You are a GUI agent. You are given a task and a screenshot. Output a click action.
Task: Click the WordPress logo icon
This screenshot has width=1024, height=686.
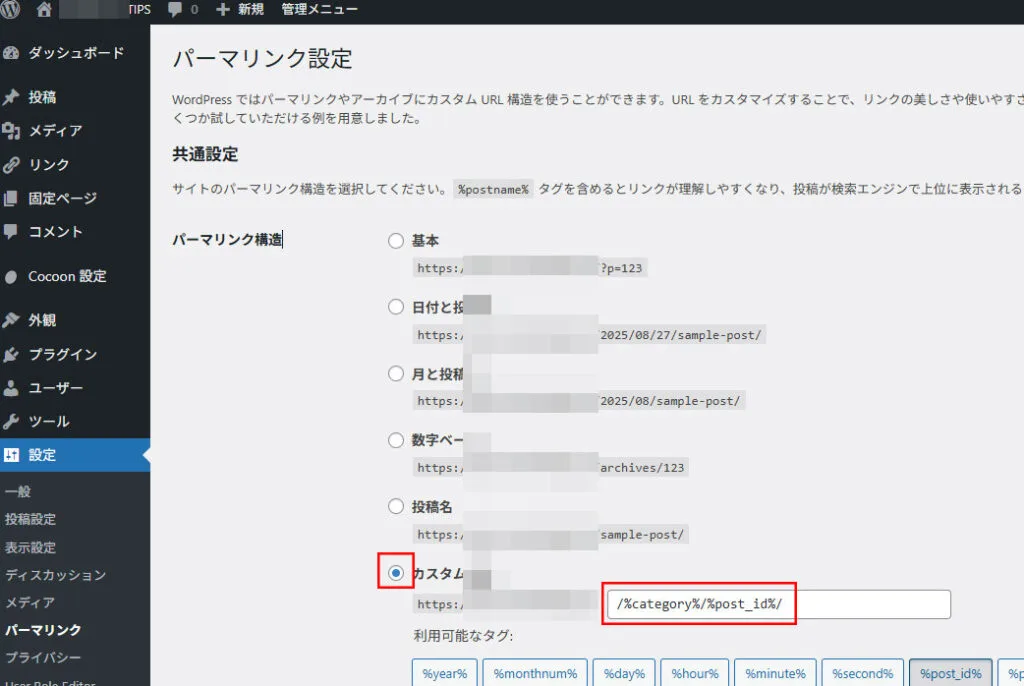point(12,10)
